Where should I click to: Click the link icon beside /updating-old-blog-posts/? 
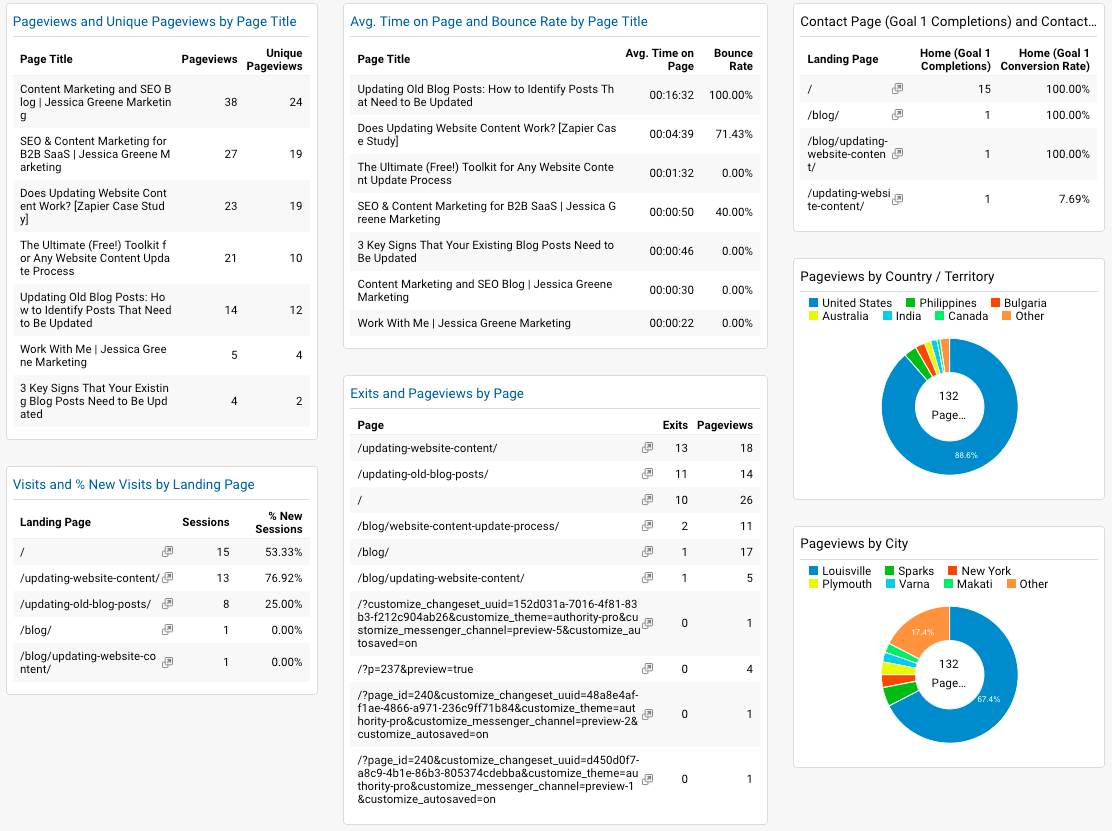point(167,603)
